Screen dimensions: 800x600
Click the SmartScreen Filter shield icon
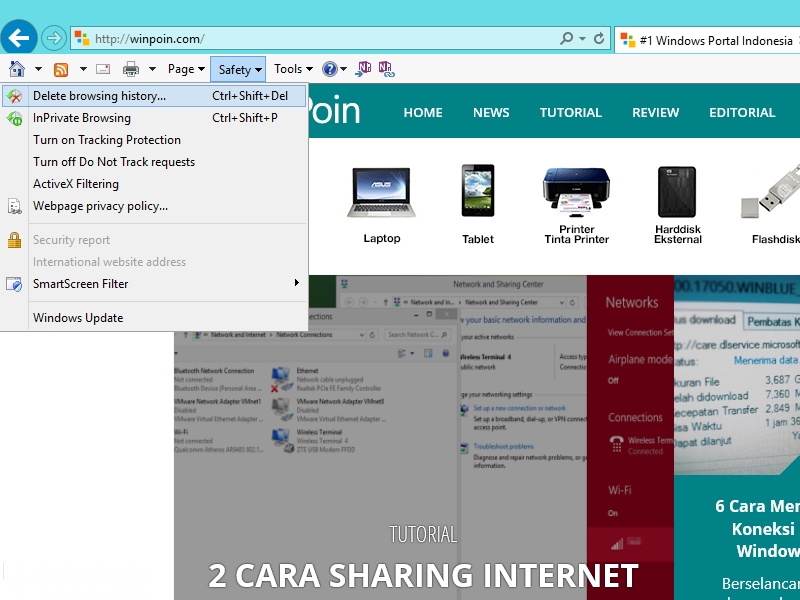pyautogui.click(x=14, y=284)
